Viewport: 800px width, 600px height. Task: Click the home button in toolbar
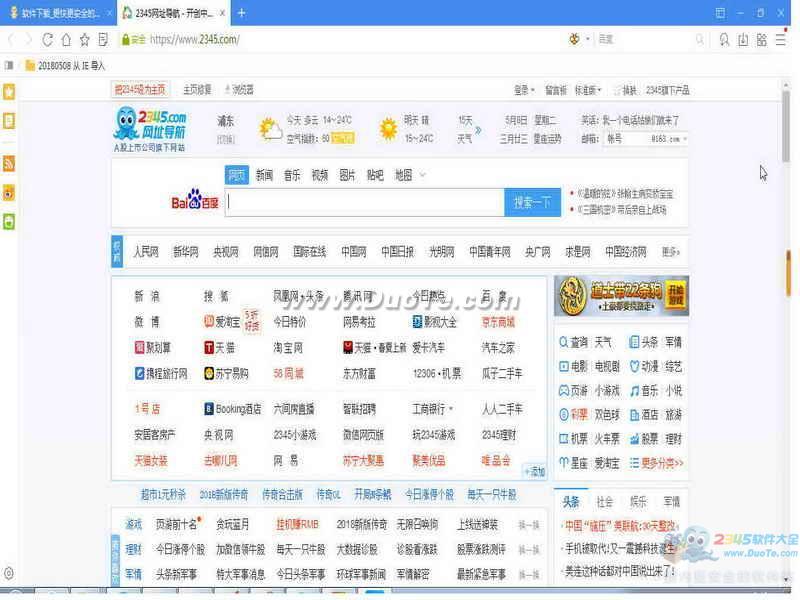click(x=66, y=39)
